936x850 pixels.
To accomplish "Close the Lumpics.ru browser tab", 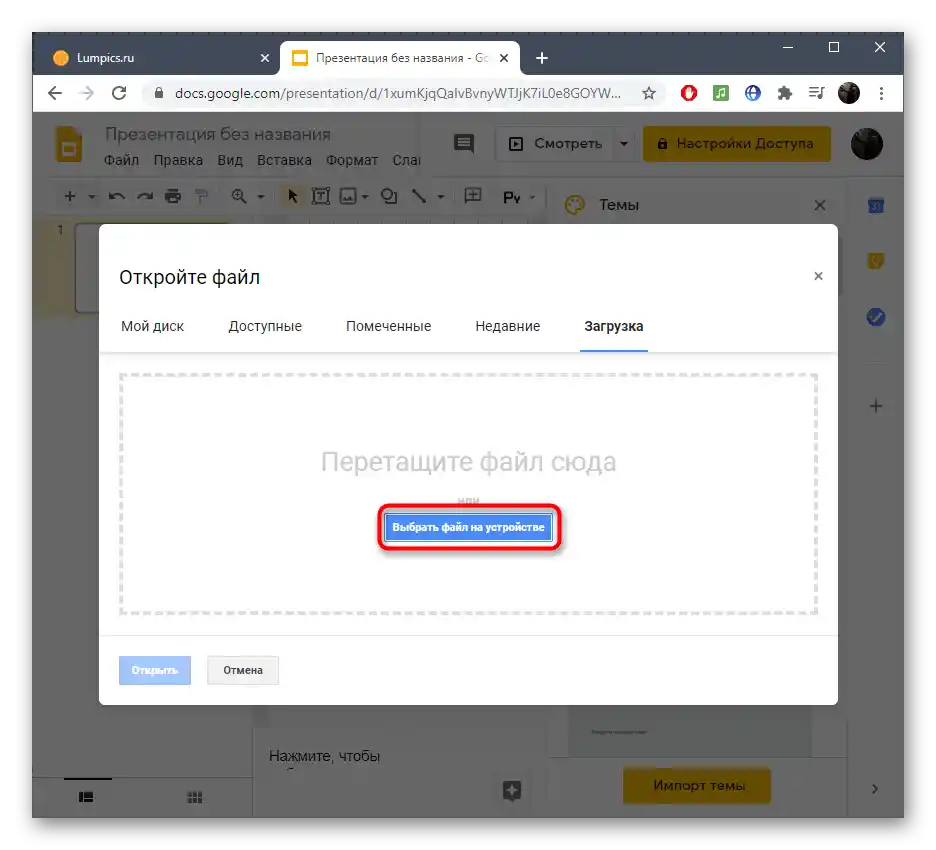I will 265,58.
